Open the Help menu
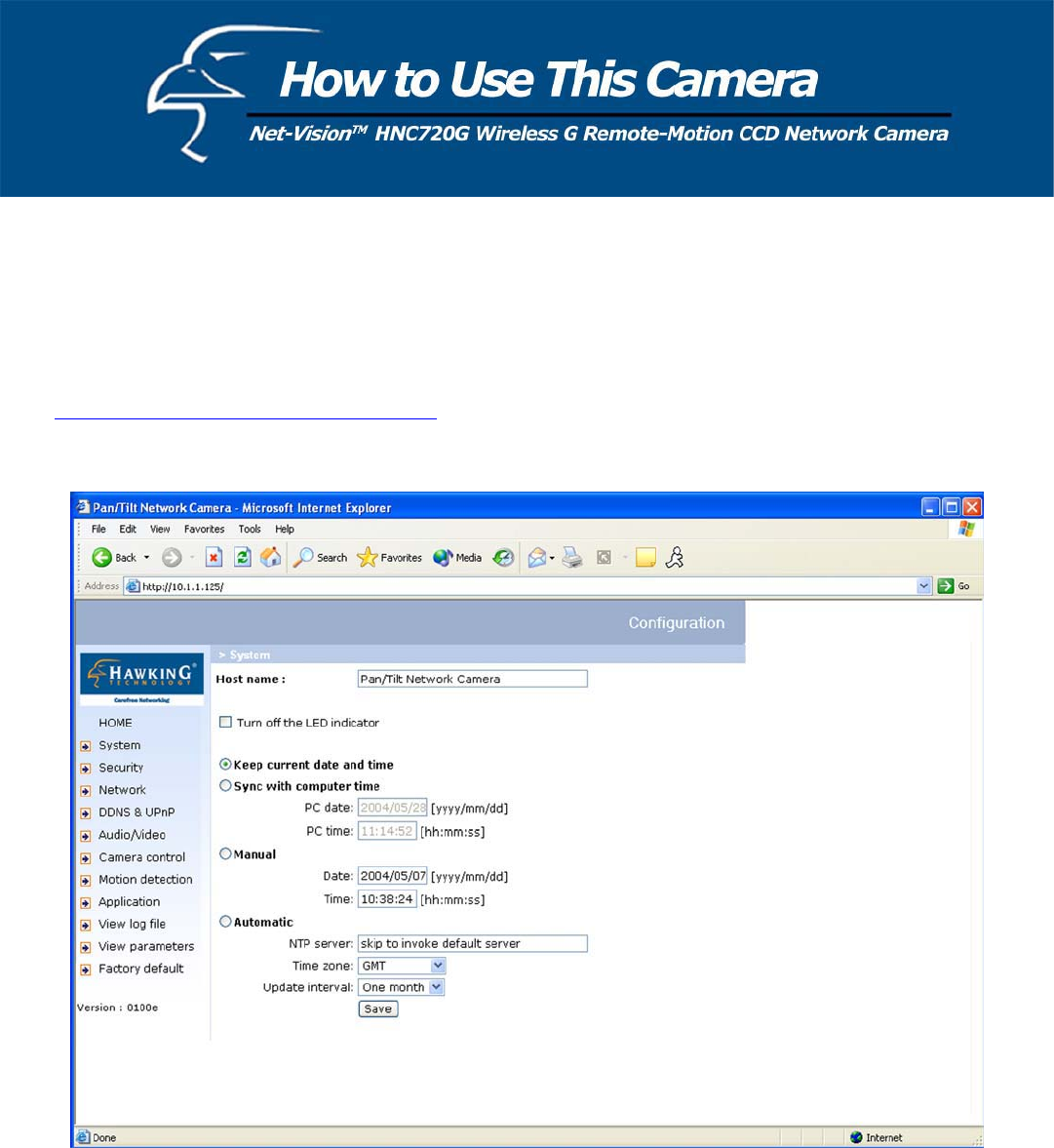This screenshot has width=1054, height=1148. click(x=285, y=529)
